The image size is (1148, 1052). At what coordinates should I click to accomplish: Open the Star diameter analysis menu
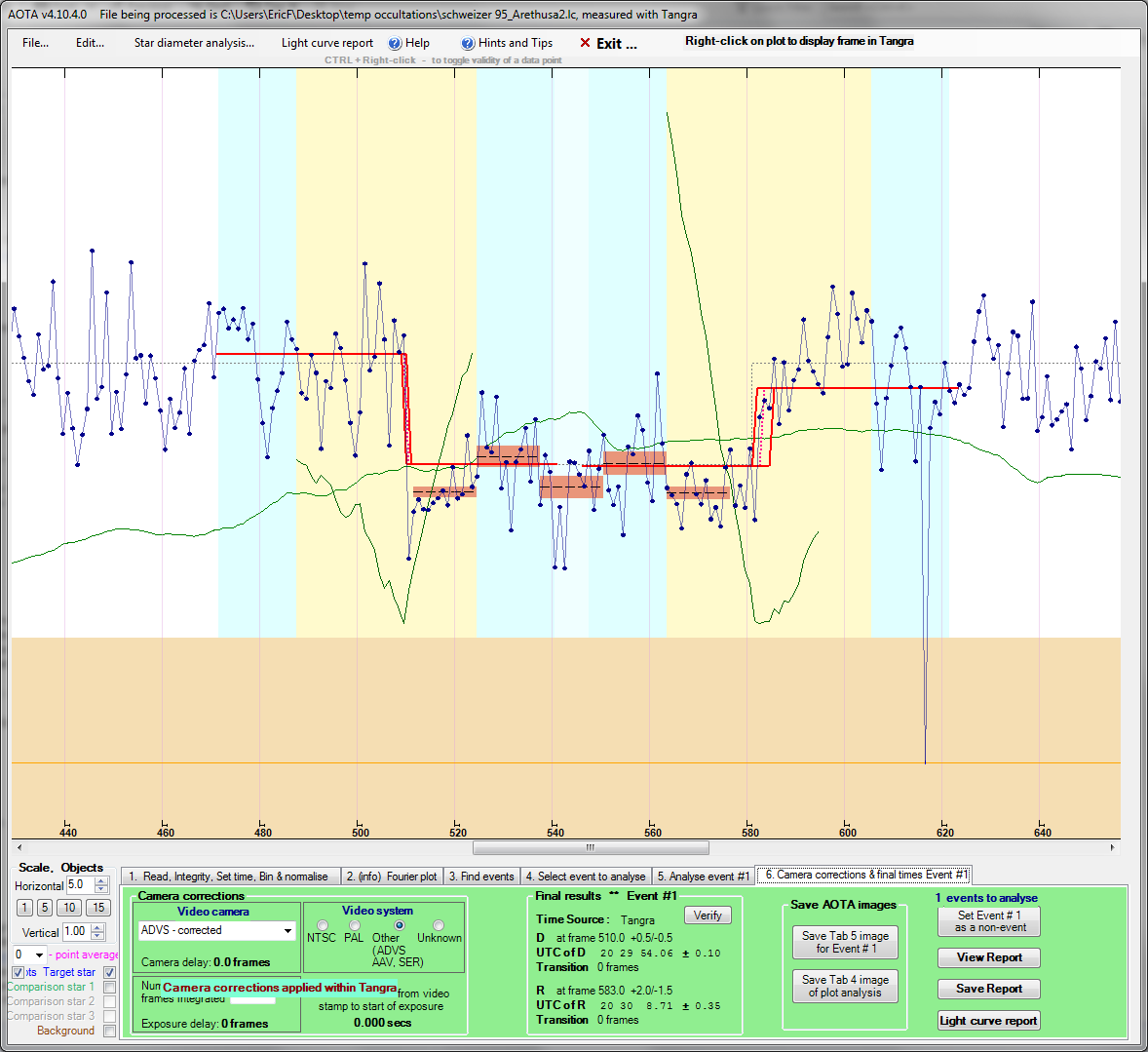coord(194,43)
